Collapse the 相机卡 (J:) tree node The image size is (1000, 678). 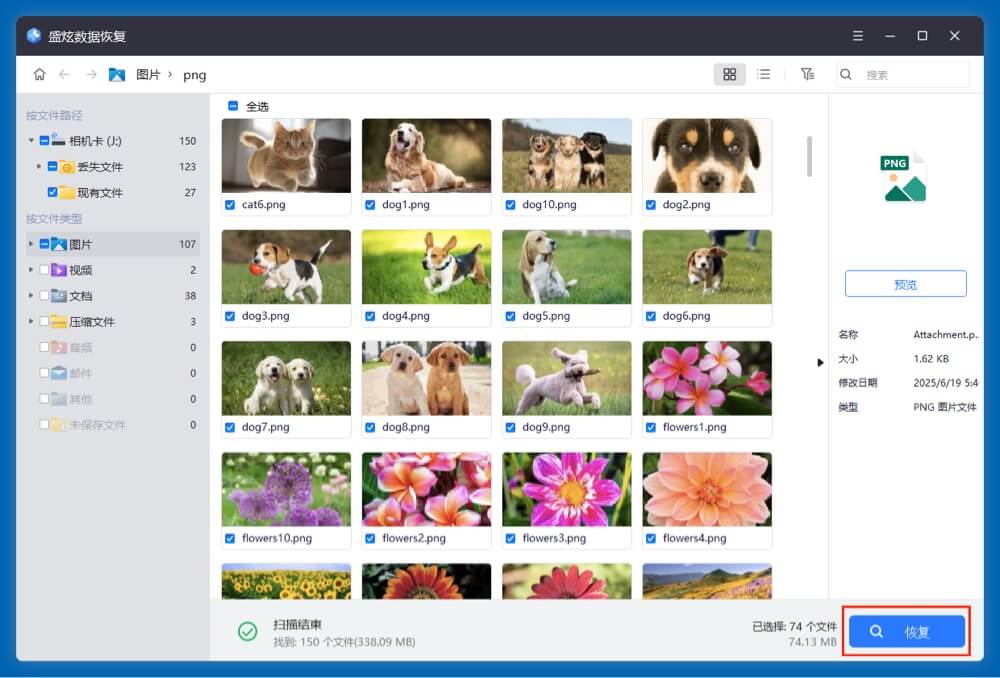point(31,141)
